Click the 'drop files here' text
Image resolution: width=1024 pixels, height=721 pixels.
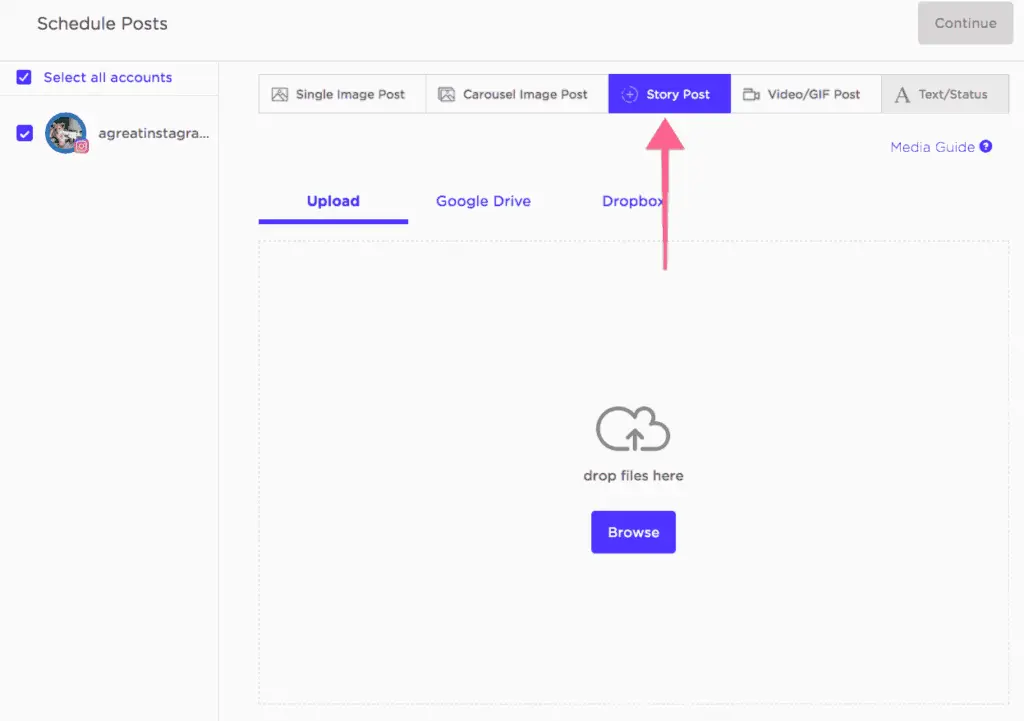[x=633, y=476]
